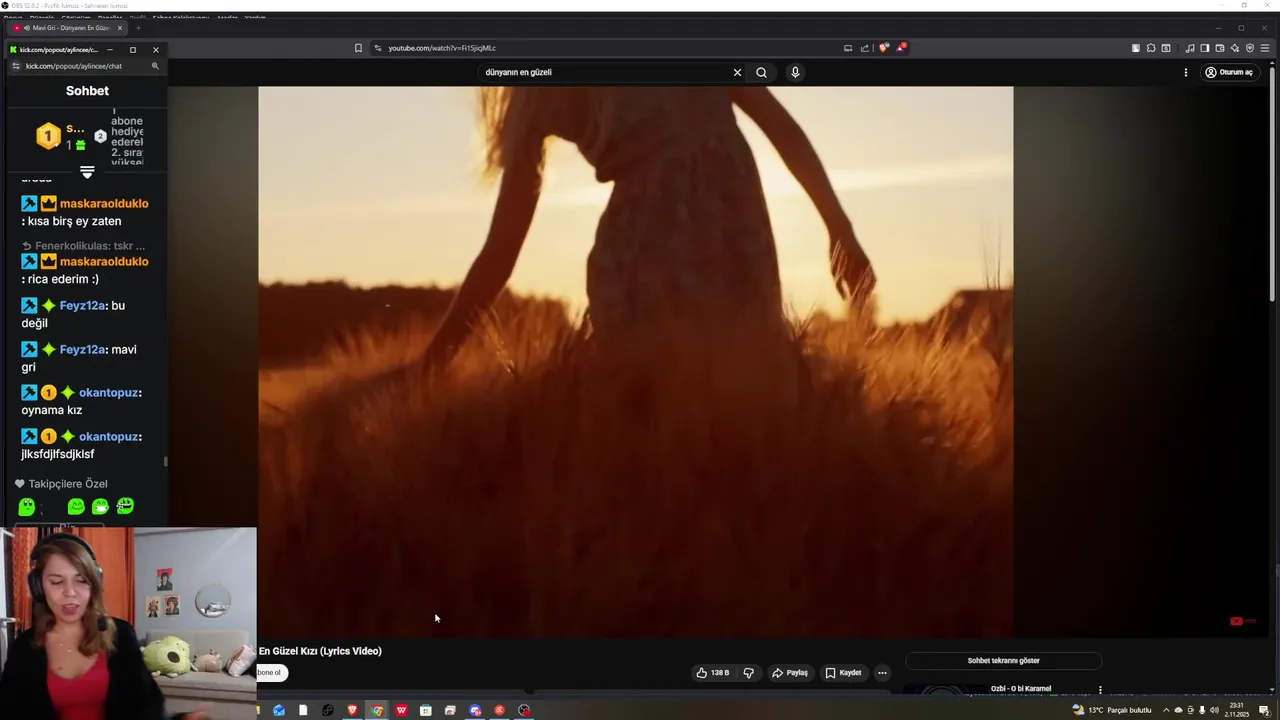
Task: Click zoom magnifier in Kick popout address bar
Action: point(155,66)
